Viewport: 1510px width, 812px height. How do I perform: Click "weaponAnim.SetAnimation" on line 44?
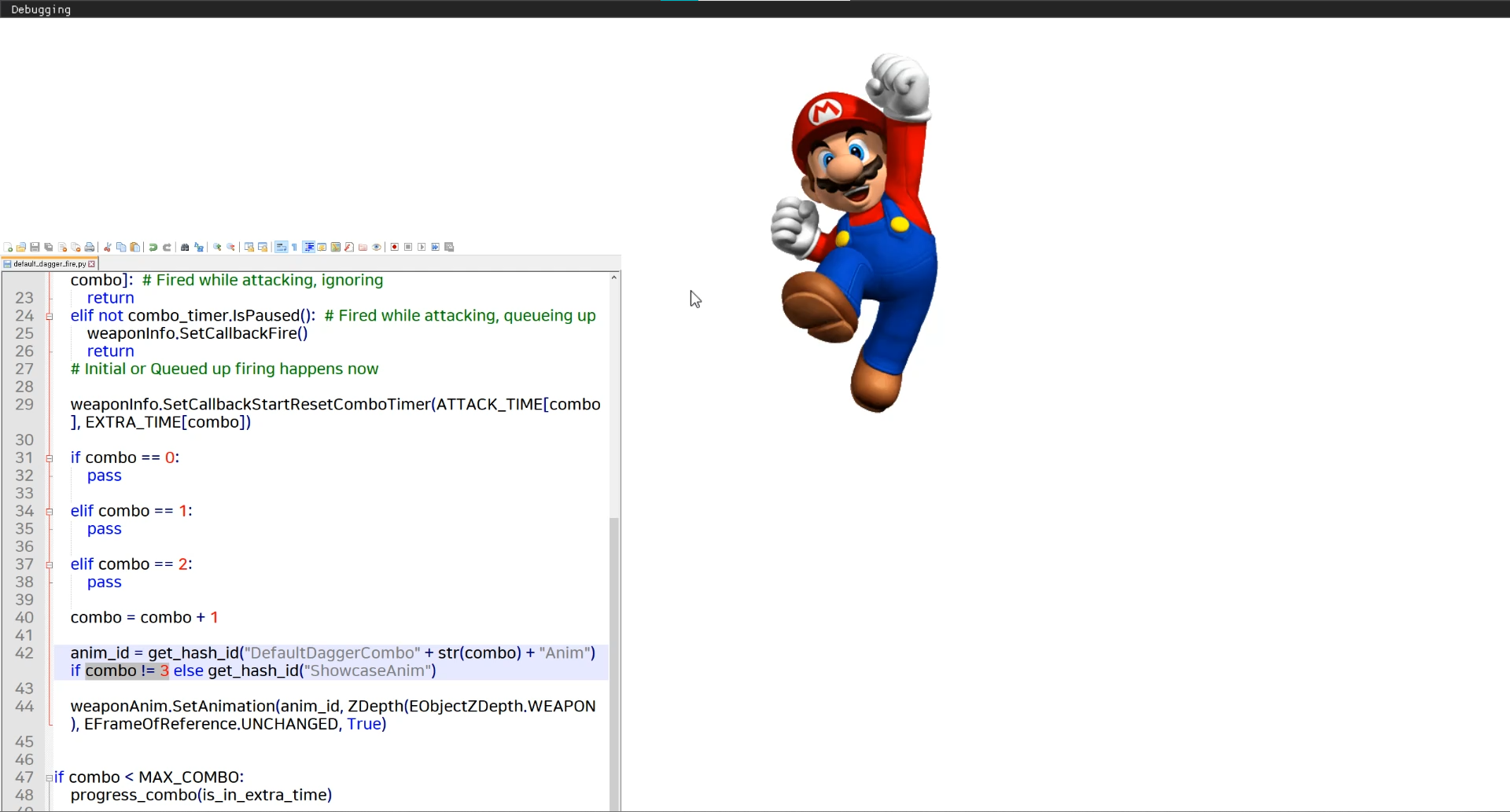click(172, 707)
